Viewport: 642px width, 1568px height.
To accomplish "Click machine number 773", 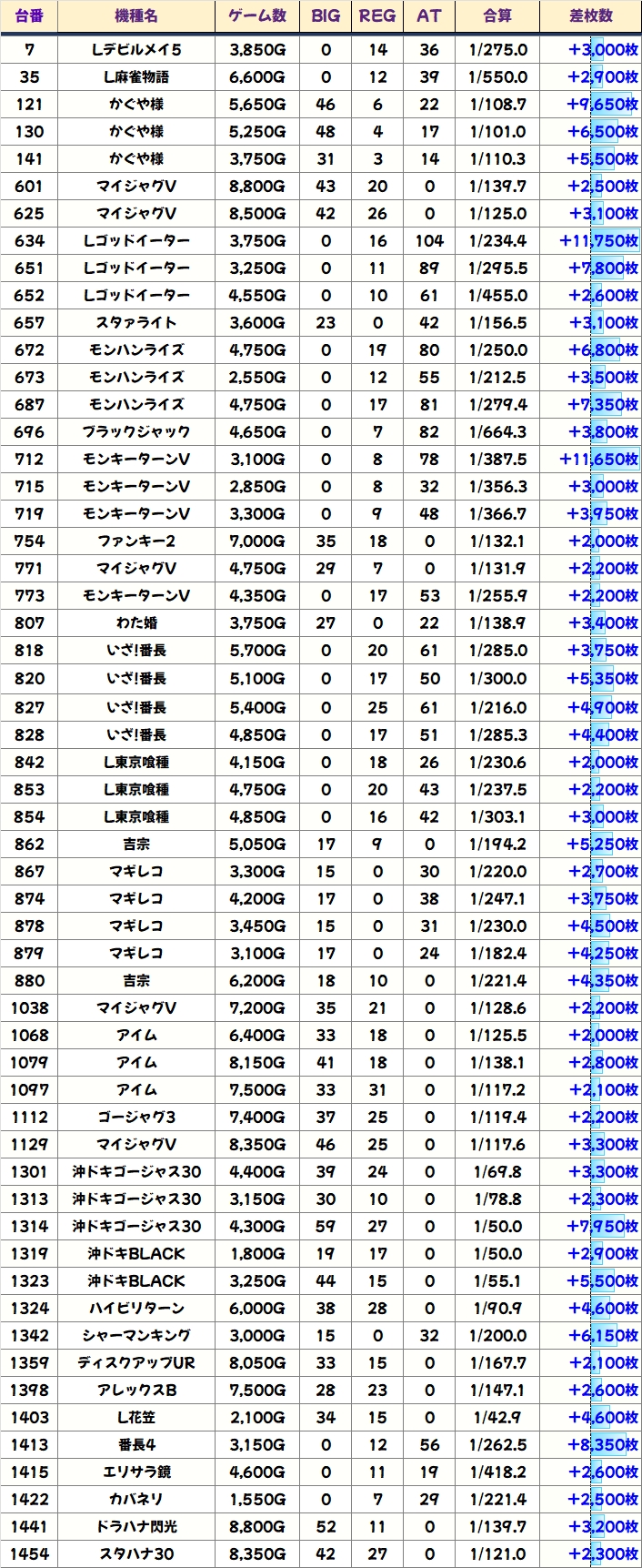I will click(x=29, y=596).
